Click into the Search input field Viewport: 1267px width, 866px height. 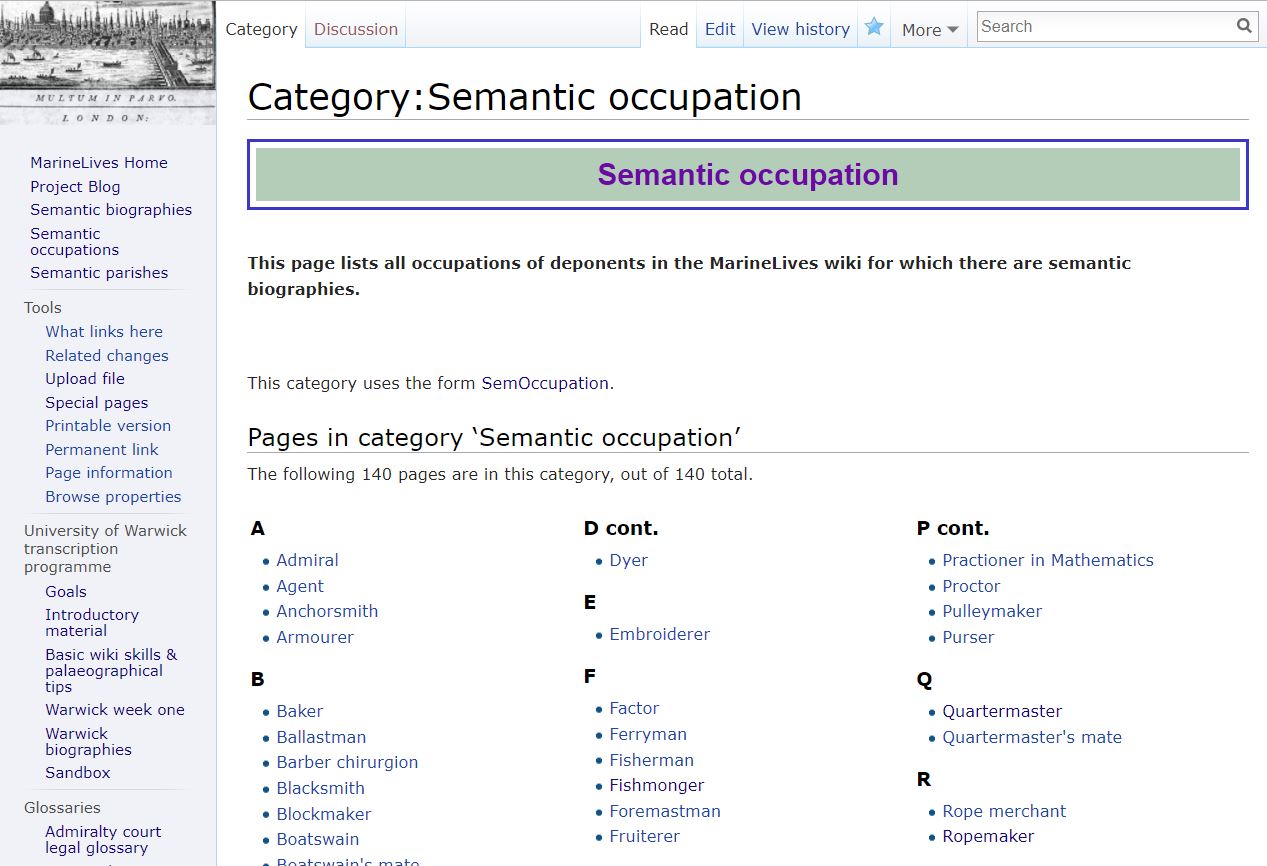[x=1105, y=27]
